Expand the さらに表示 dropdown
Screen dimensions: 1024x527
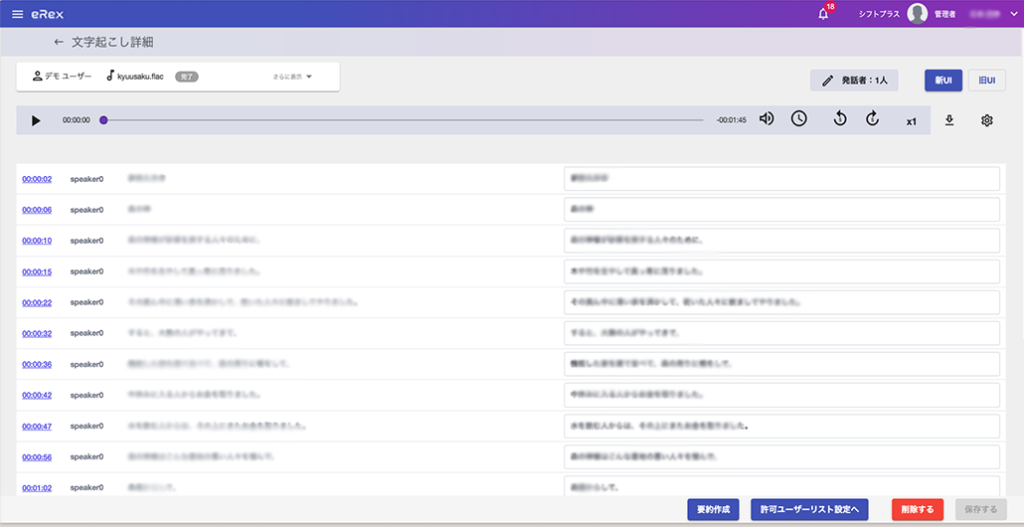293,76
